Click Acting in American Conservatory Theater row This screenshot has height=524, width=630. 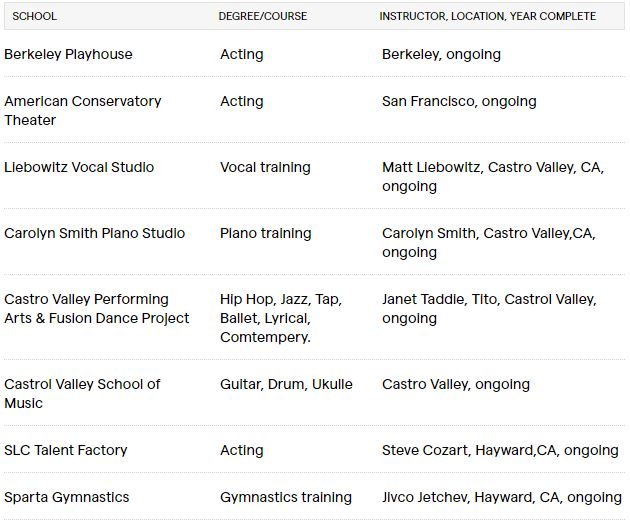click(x=241, y=101)
